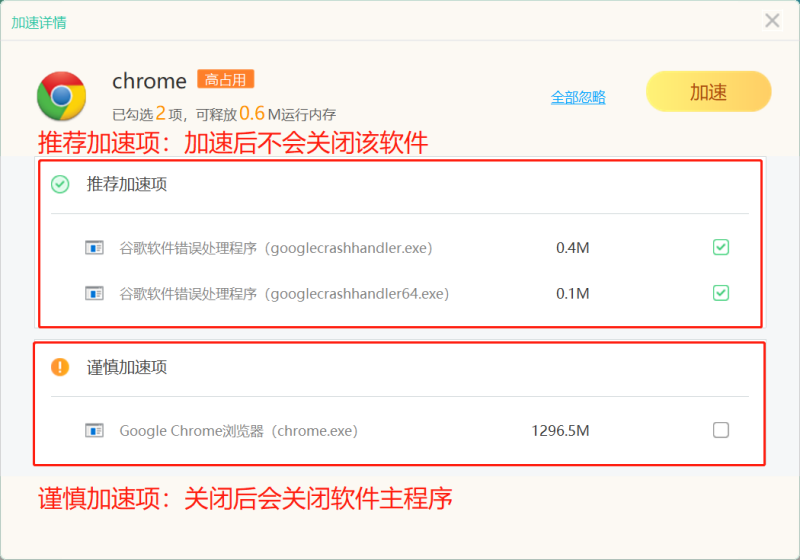Click the yellow 加速 button
Image resolution: width=800 pixels, height=560 pixels.
point(708,91)
